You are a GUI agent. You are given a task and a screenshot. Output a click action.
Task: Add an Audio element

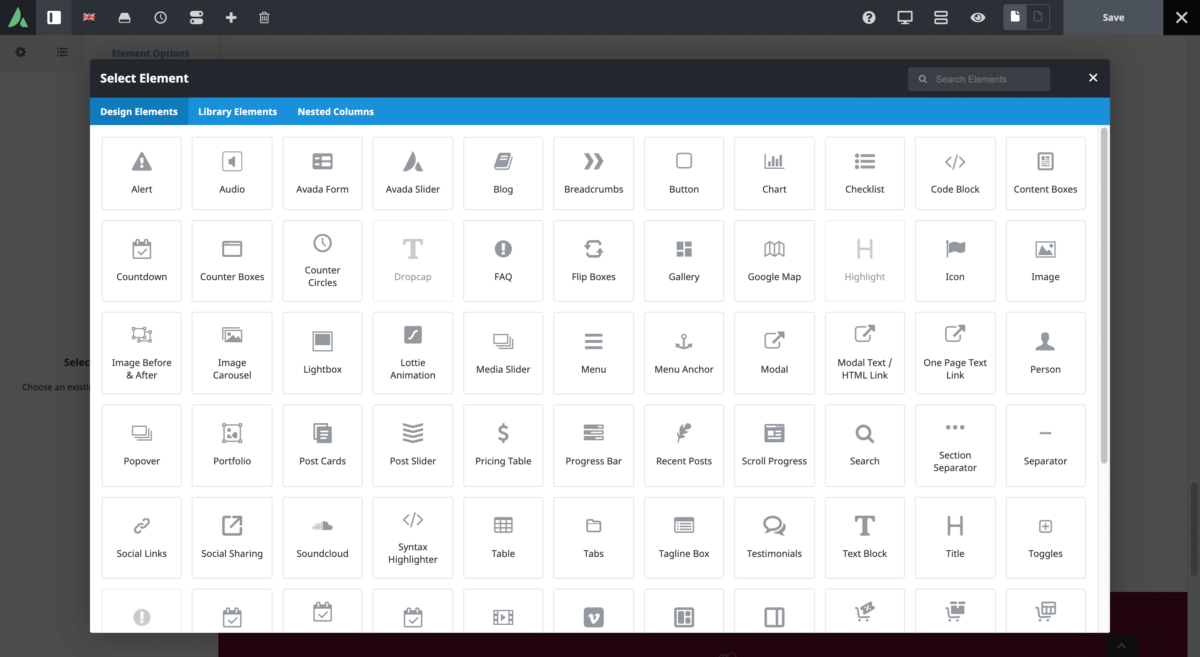click(232, 173)
